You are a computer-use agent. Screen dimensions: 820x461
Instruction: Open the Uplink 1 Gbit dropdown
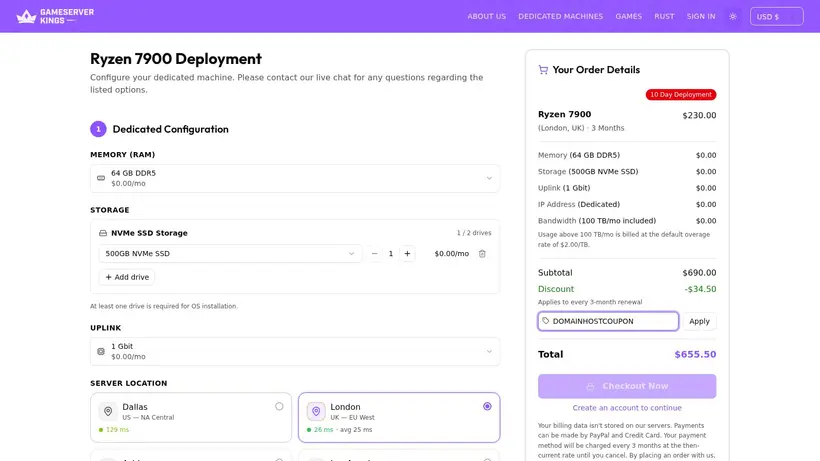click(295, 351)
